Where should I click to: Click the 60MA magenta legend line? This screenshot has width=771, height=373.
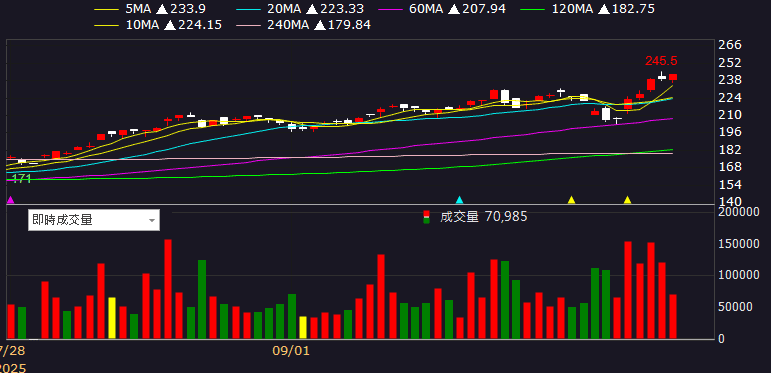tap(391, 9)
